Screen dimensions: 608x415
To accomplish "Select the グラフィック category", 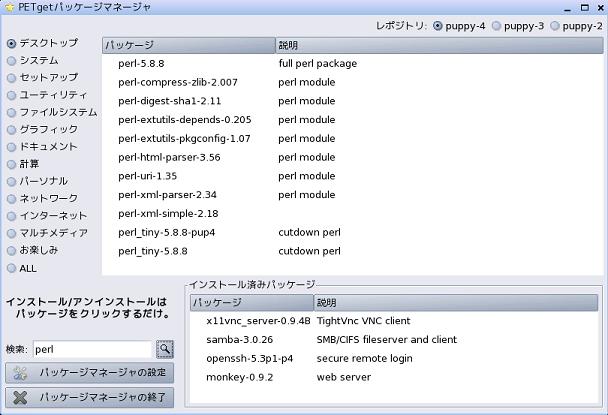I will pyautogui.click(x=43, y=130).
